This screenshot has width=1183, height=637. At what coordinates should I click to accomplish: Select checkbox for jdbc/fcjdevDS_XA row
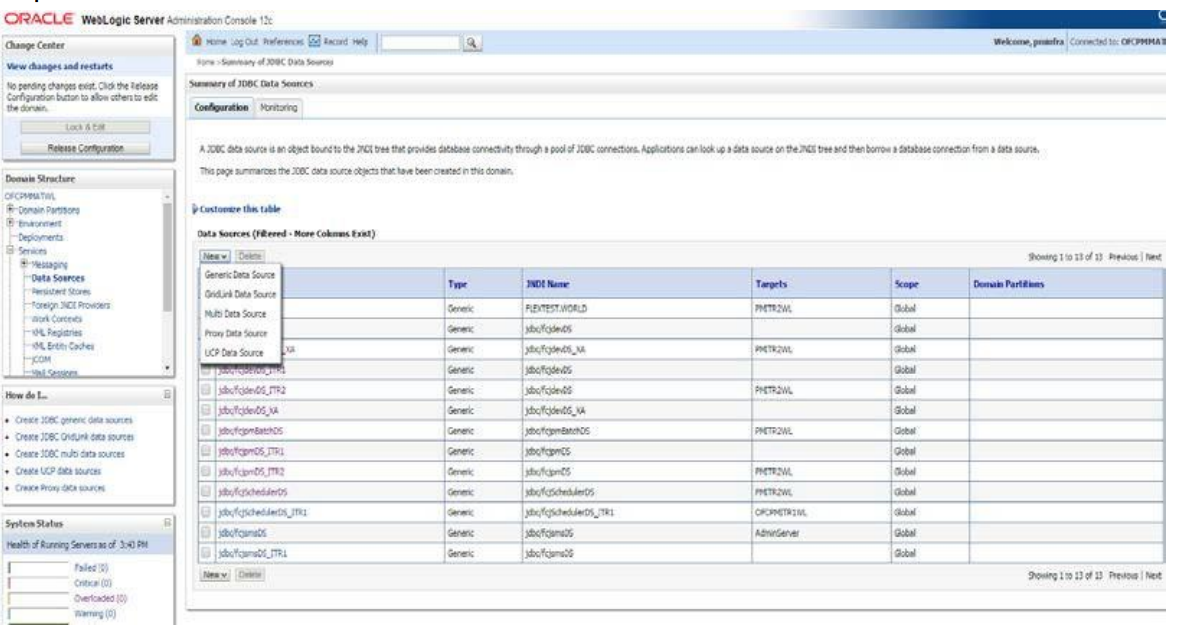206,411
